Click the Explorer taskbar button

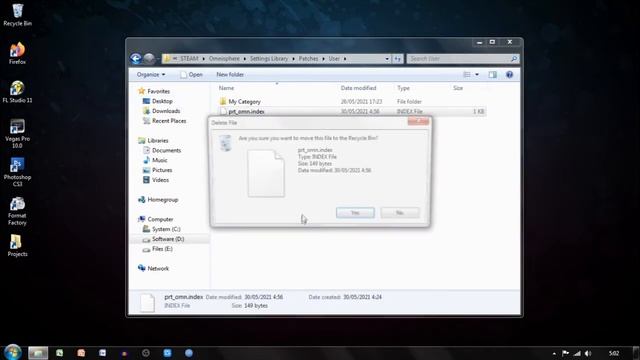38,353
